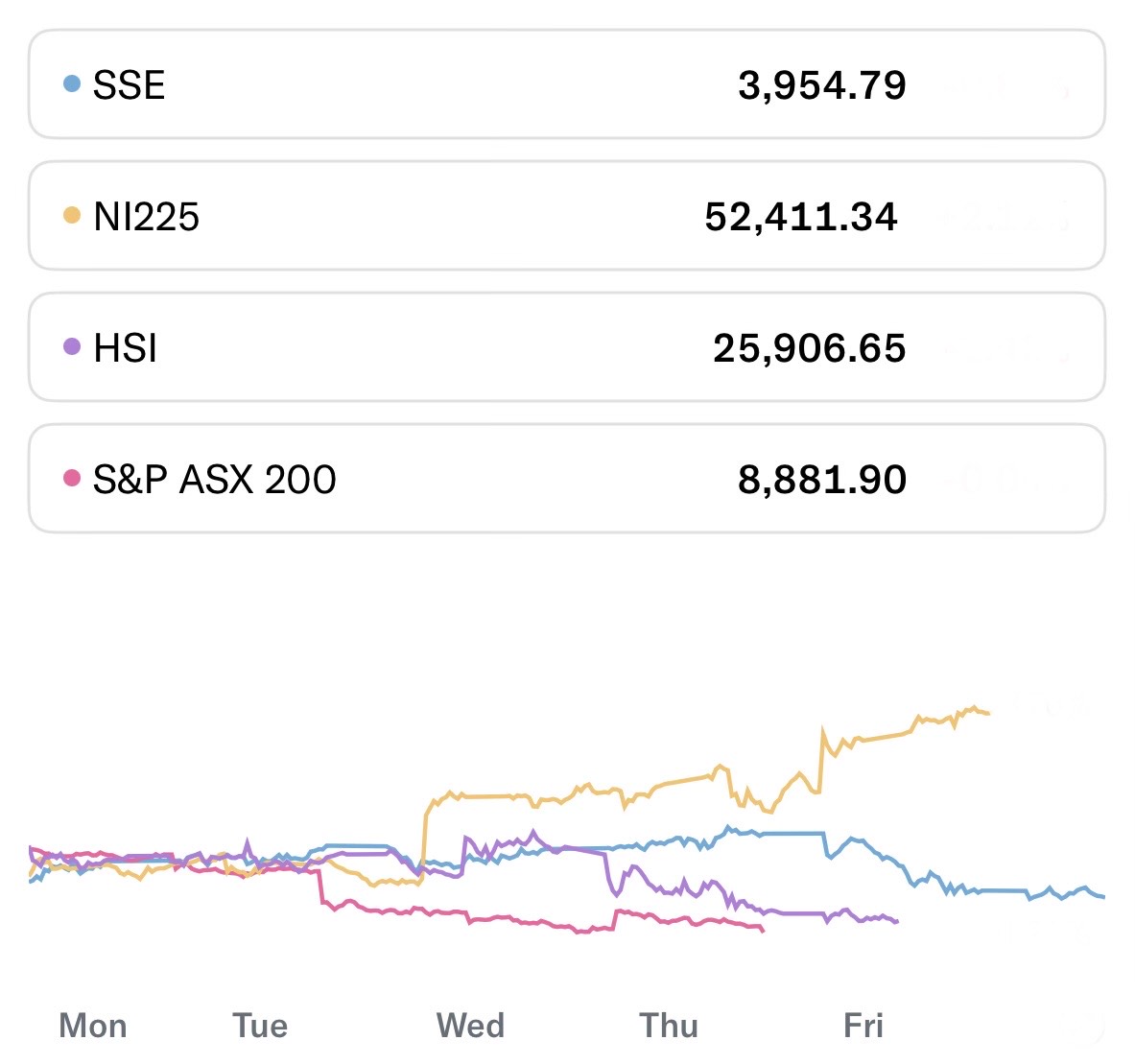Click the pink S&P ASX 200 dot
1135x1064 pixels.
point(71,478)
